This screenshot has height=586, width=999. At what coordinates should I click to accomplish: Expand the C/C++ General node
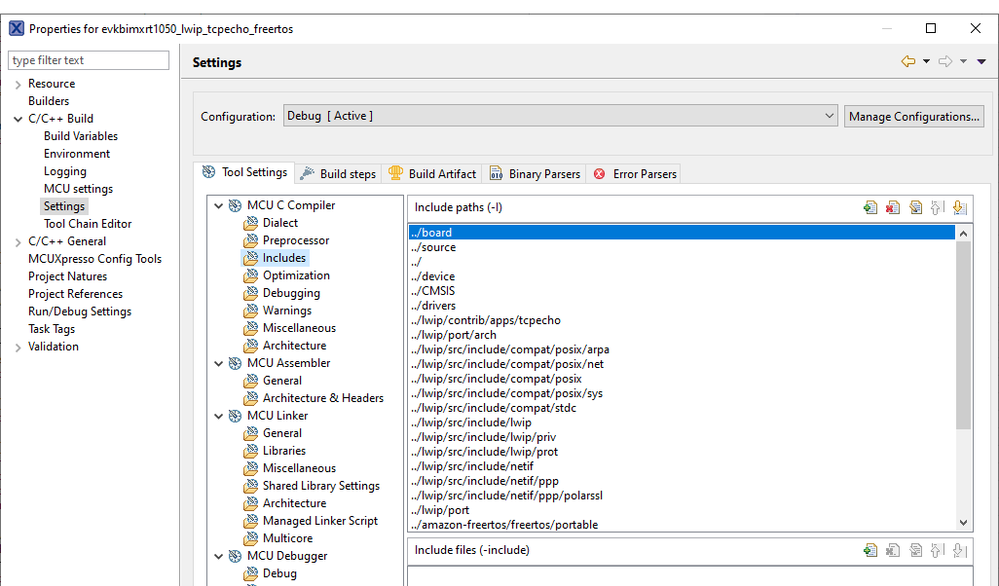[x=18, y=242]
